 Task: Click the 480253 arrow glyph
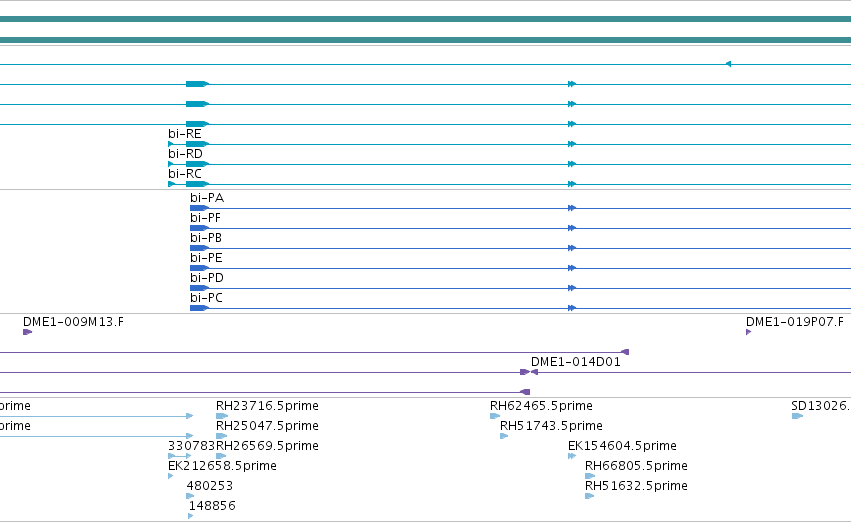(x=190, y=496)
